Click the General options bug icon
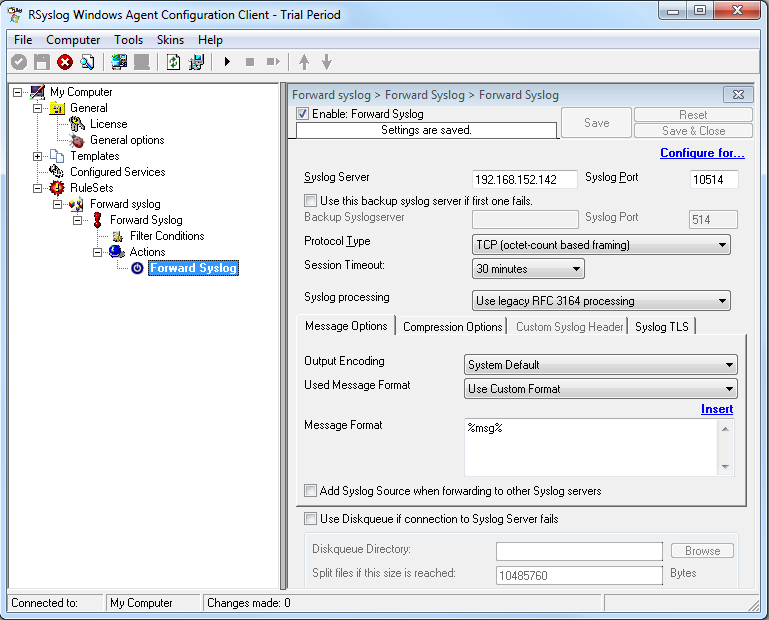The width and height of the screenshot is (769, 620). coord(77,140)
